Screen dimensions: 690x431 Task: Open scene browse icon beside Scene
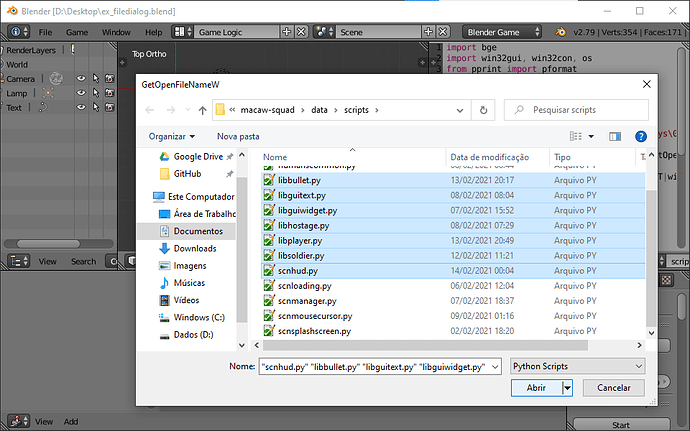324,32
